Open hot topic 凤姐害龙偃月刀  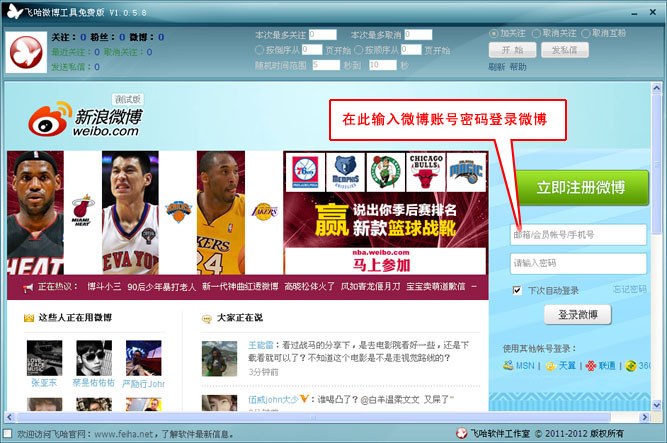point(371,286)
